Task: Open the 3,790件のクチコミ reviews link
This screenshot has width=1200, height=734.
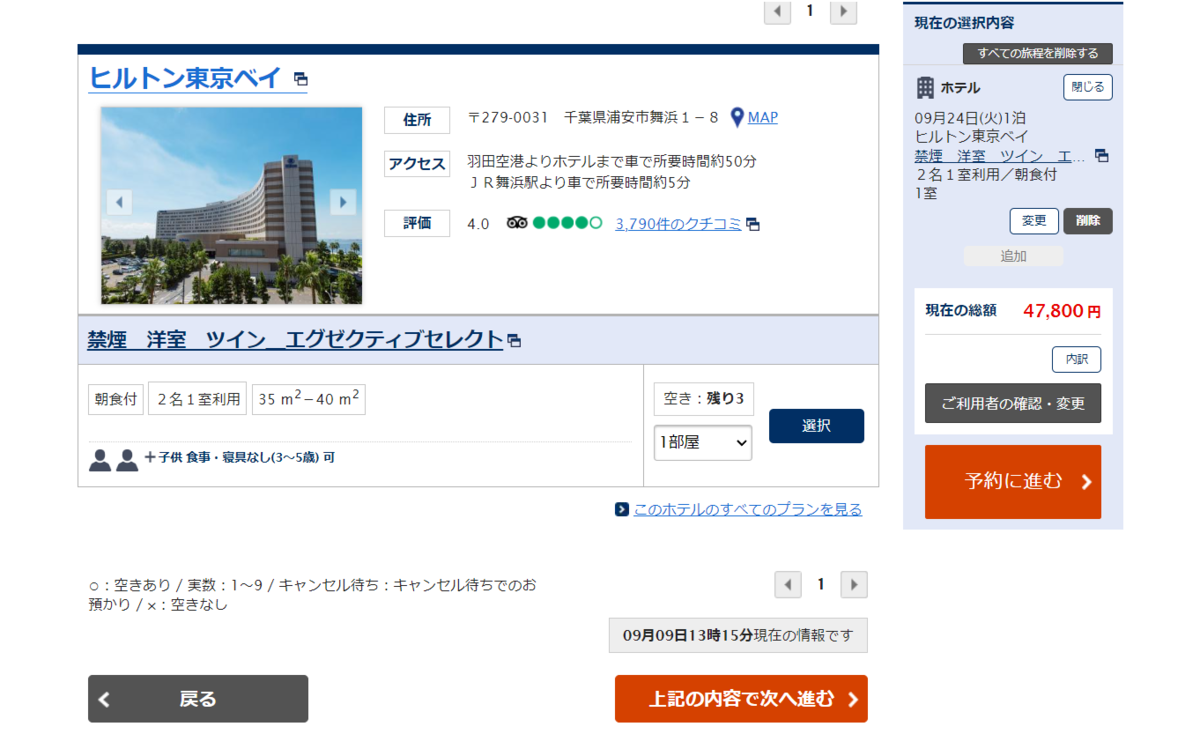Action: click(x=678, y=224)
